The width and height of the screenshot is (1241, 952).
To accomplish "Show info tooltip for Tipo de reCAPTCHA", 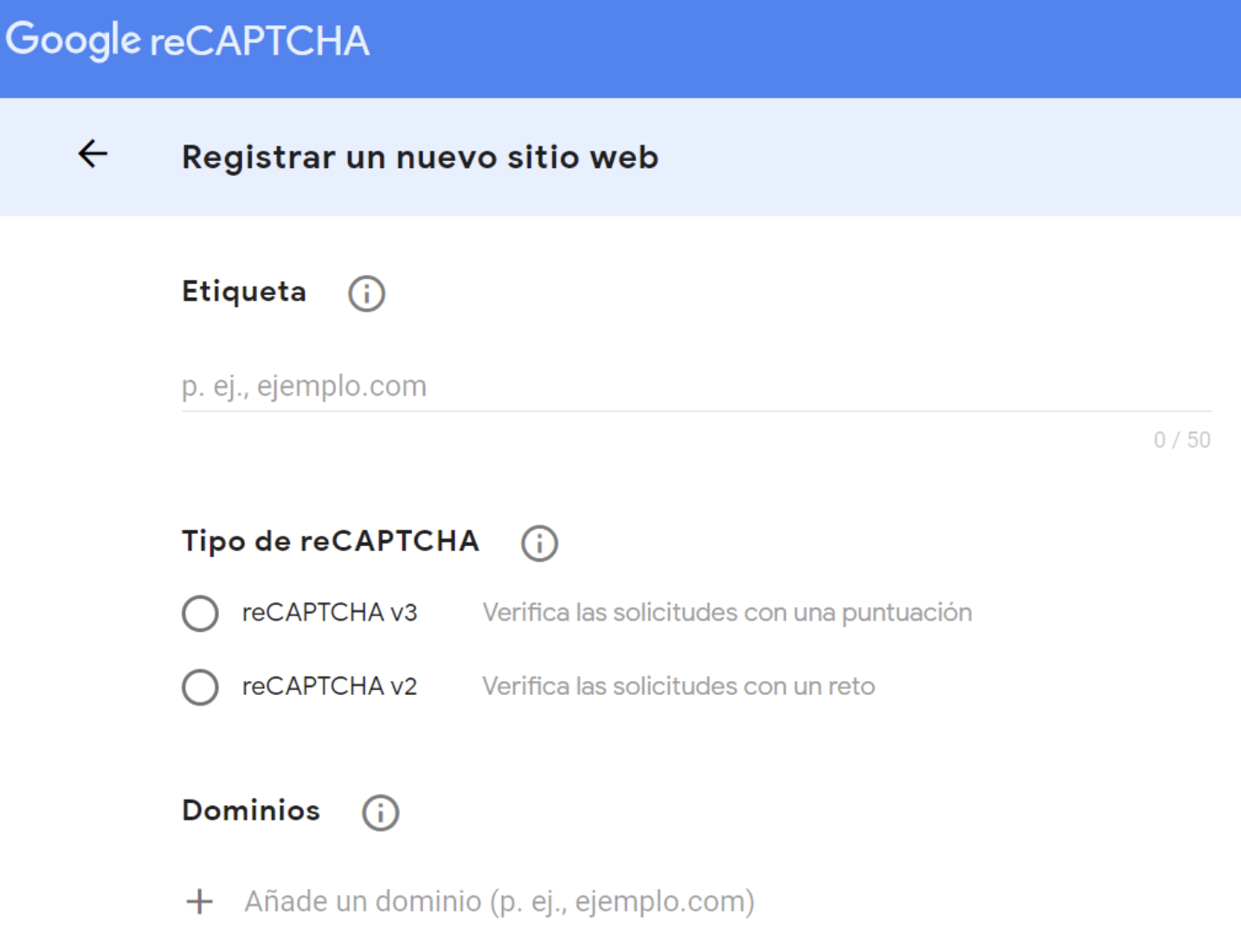I will pyautogui.click(x=539, y=544).
